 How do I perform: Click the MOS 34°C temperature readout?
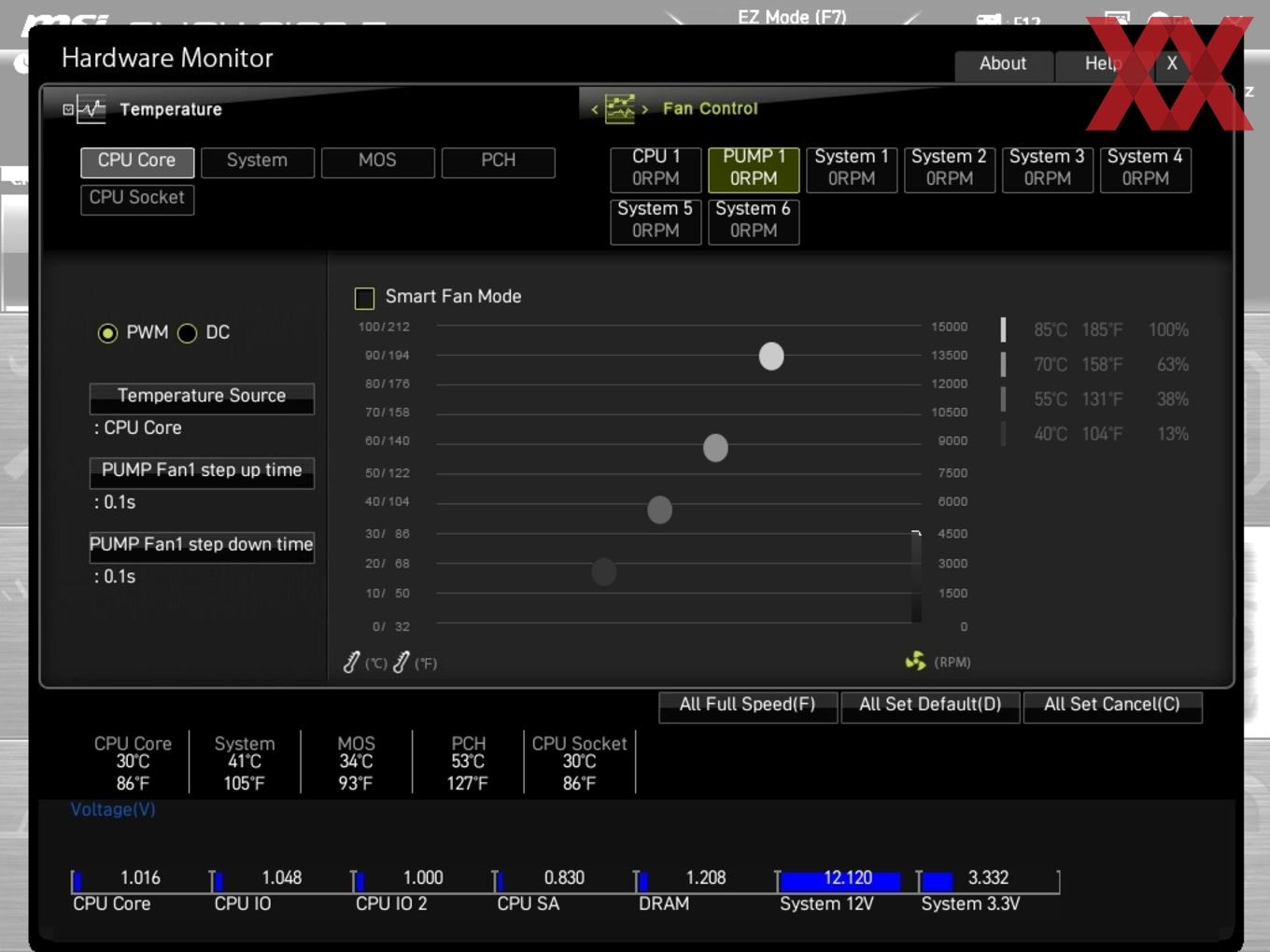(x=356, y=763)
